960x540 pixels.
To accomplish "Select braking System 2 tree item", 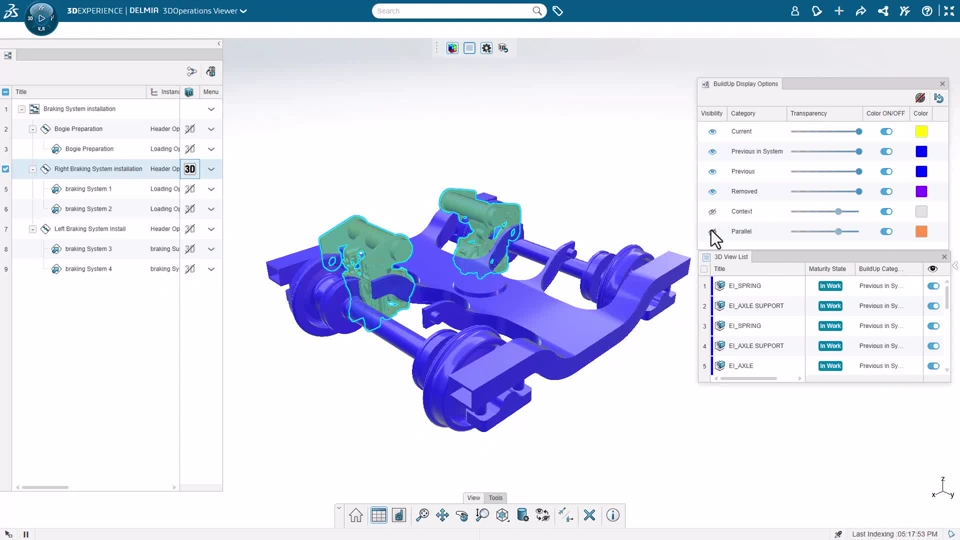I will pyautogui.click(x=88, y=209).
